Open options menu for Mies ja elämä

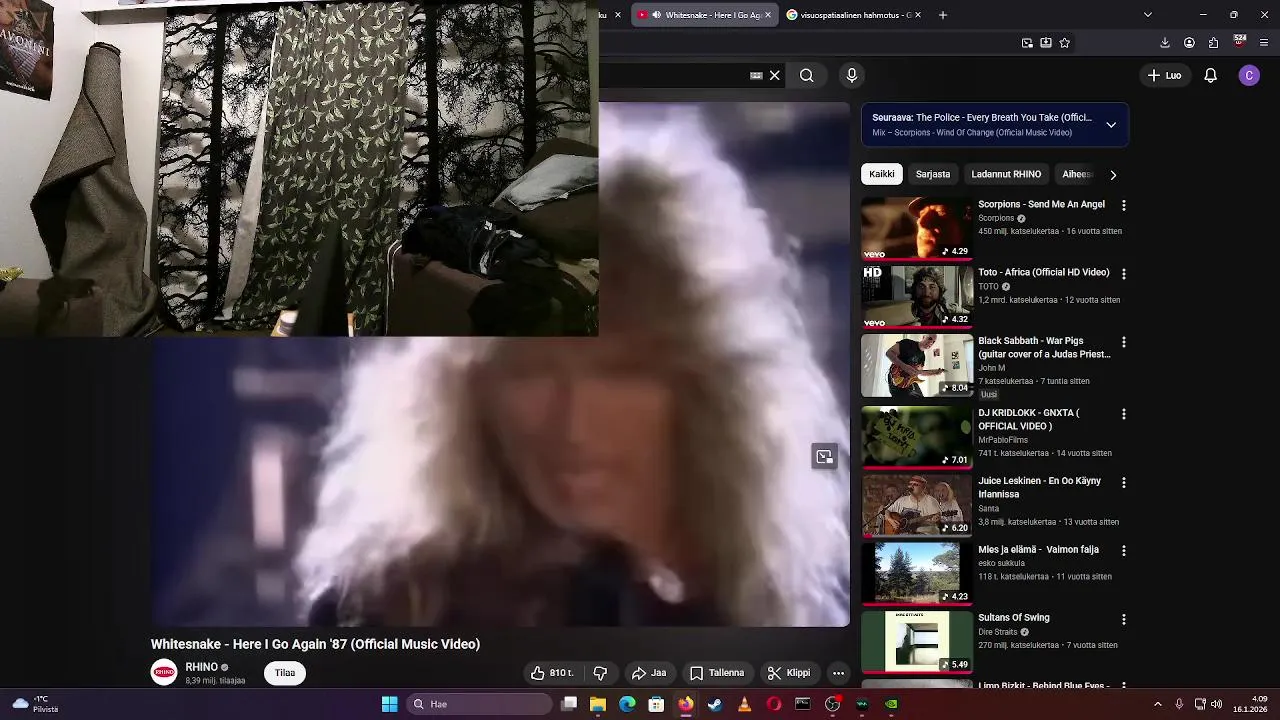tap(1123, 550)
